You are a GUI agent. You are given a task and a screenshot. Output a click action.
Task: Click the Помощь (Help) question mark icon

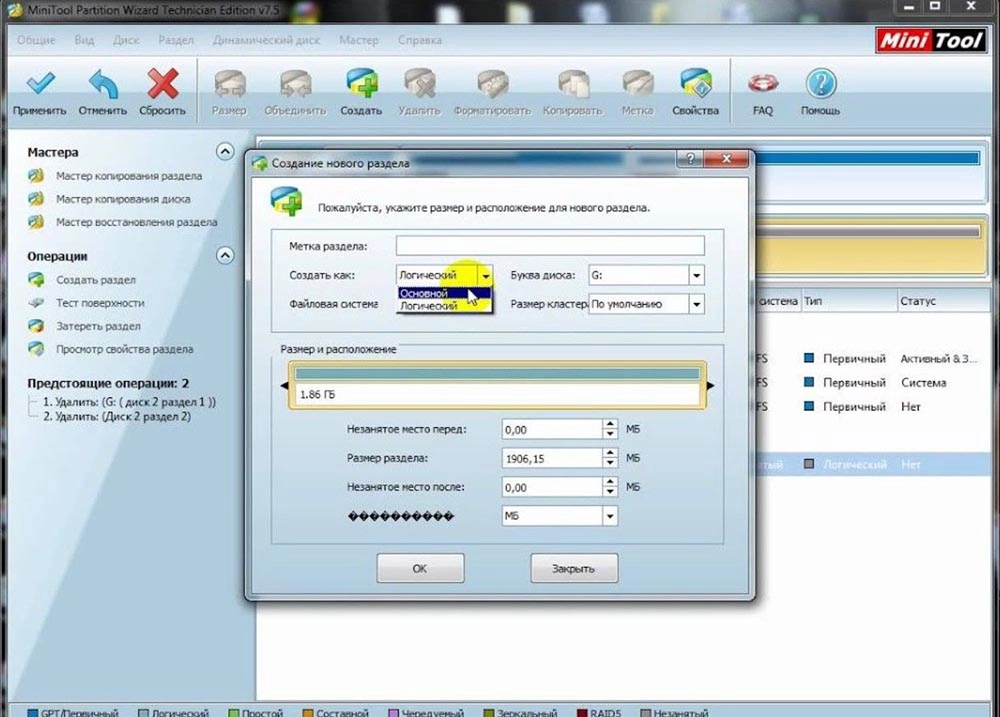pos(820,83)
